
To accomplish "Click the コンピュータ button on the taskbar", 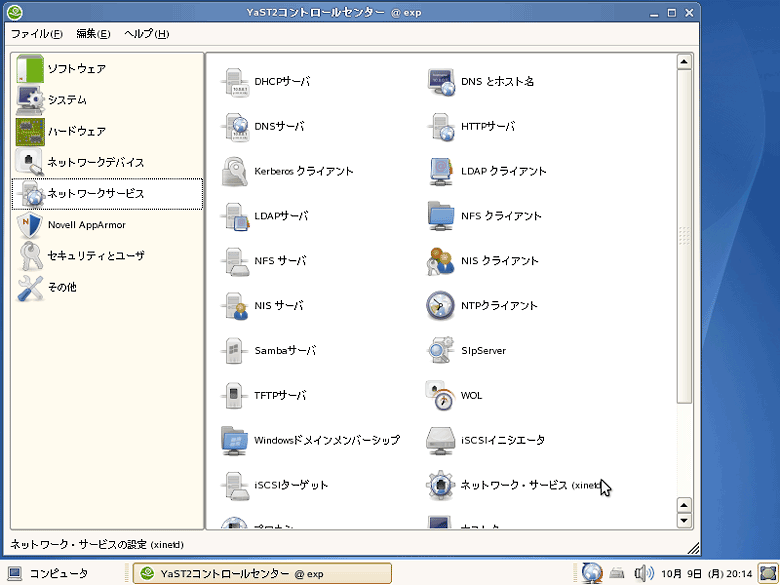I will point(48,574).
